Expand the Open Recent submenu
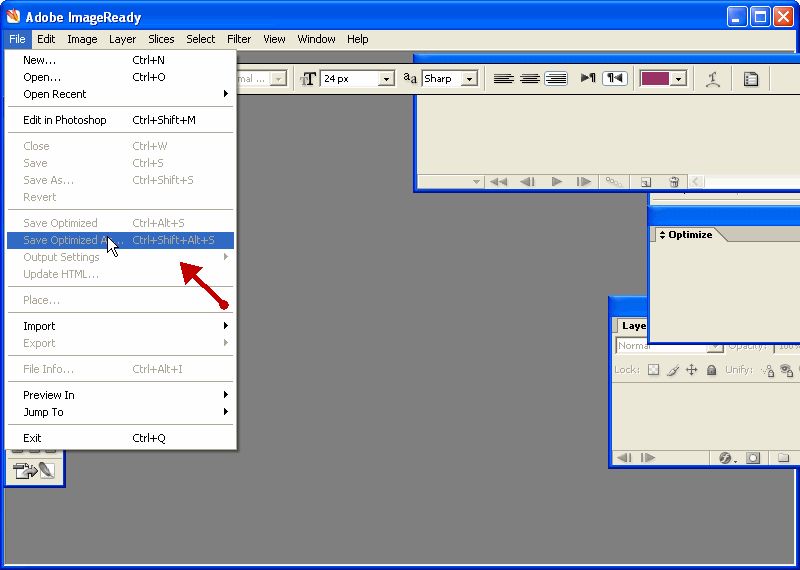The width and height of the screenshot is (800, 570). 121,94
